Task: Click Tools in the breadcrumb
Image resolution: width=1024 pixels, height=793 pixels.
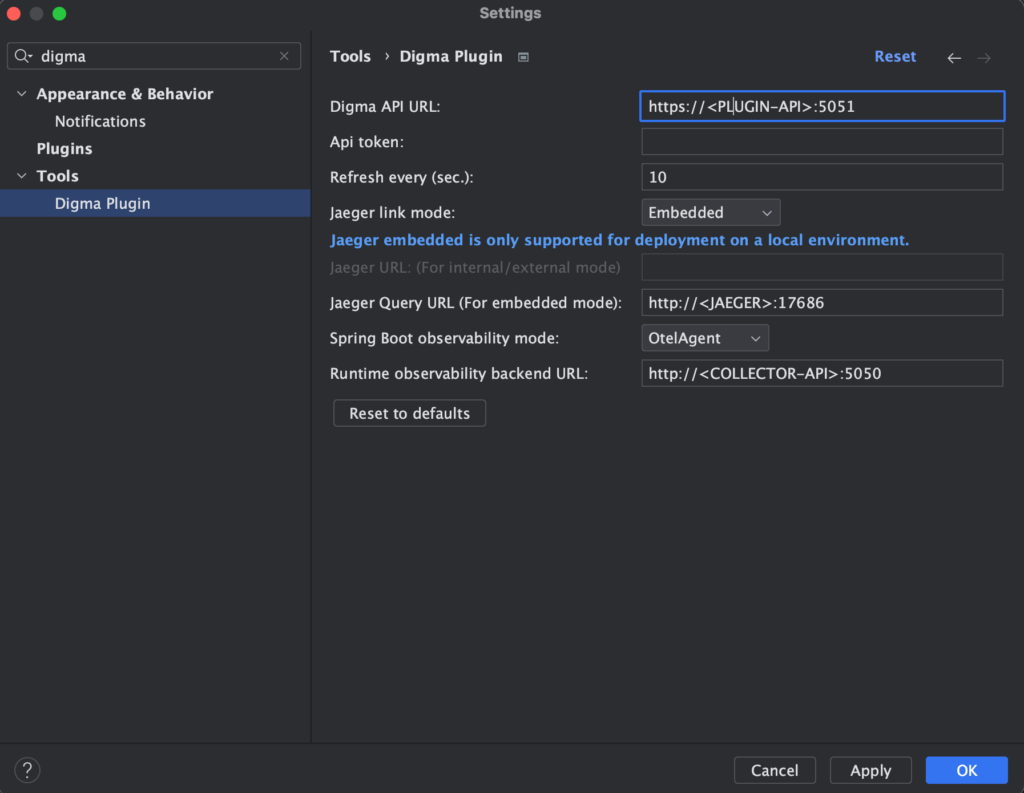Action: [x=350, y=57]
